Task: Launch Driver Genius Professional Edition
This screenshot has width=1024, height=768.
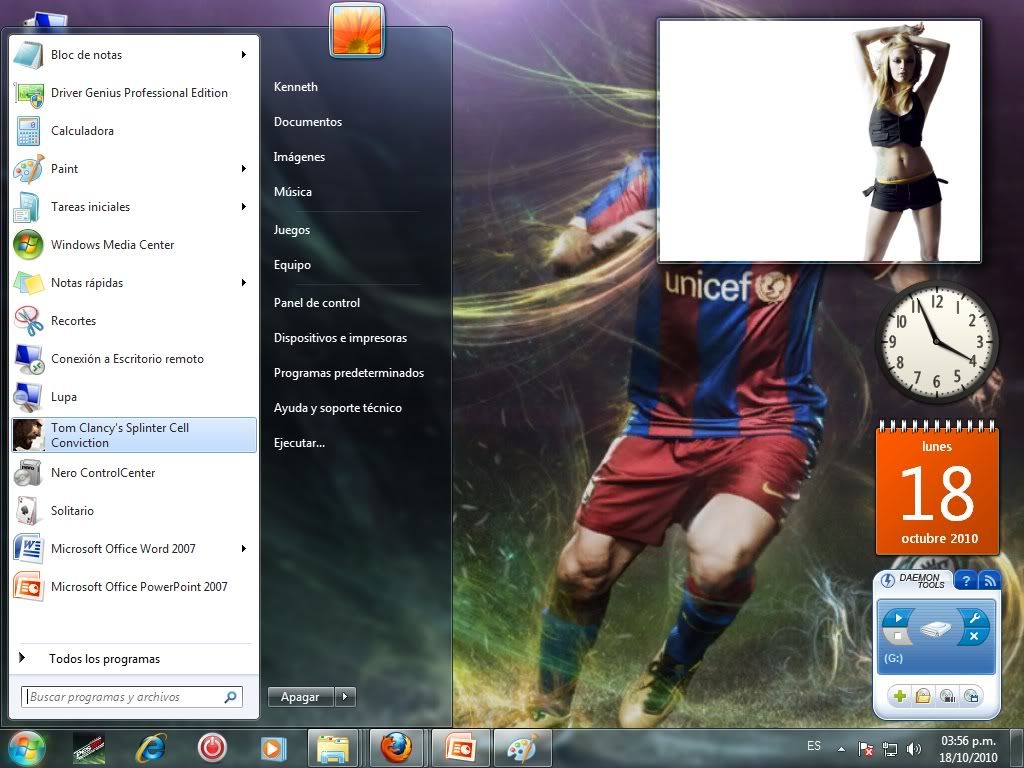Action: (x=135, y=93)
